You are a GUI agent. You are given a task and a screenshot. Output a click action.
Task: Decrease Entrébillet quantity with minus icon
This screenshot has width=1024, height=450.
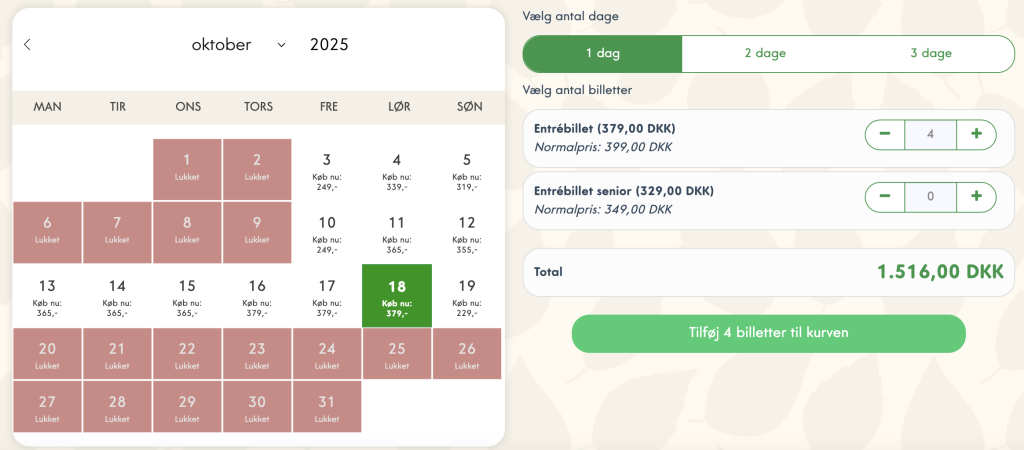coord(885,135)
